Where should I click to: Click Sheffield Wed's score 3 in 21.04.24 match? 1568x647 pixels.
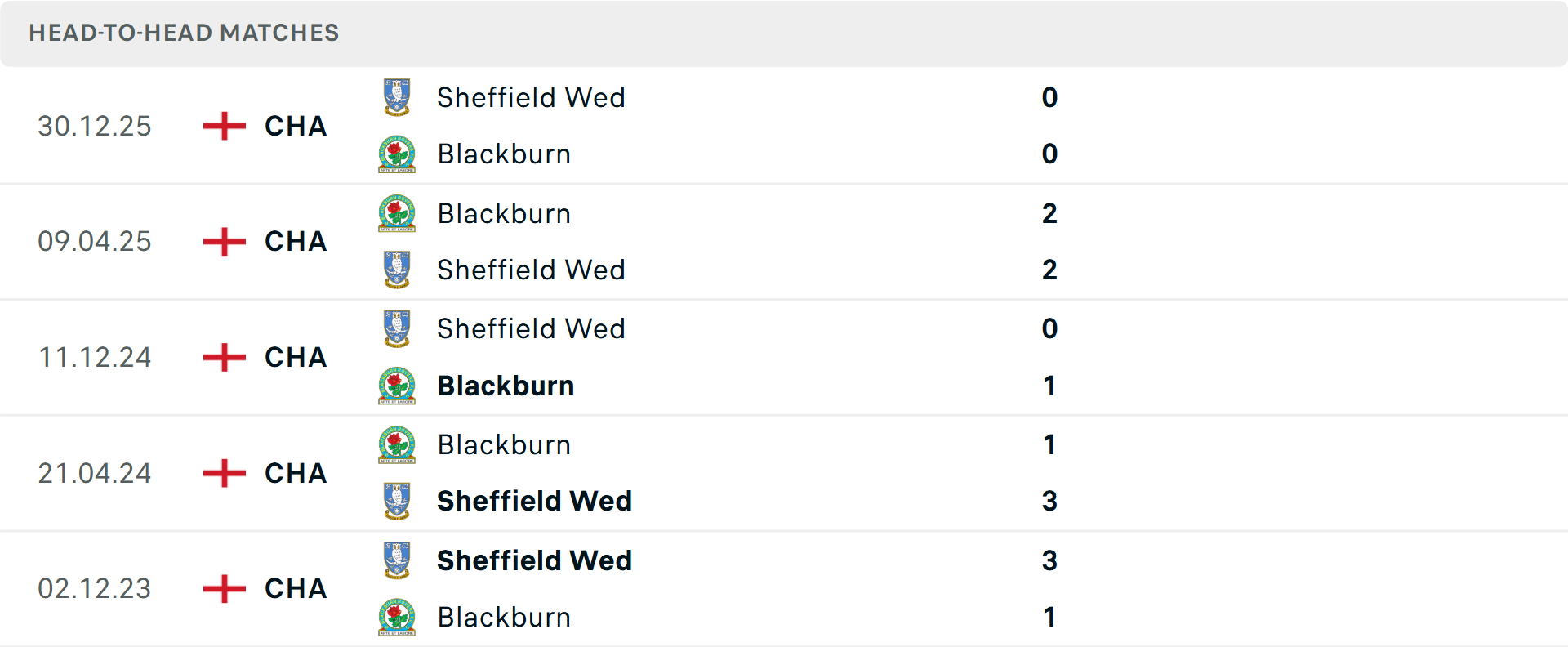pyautogui.click(x=1049, y=501)
